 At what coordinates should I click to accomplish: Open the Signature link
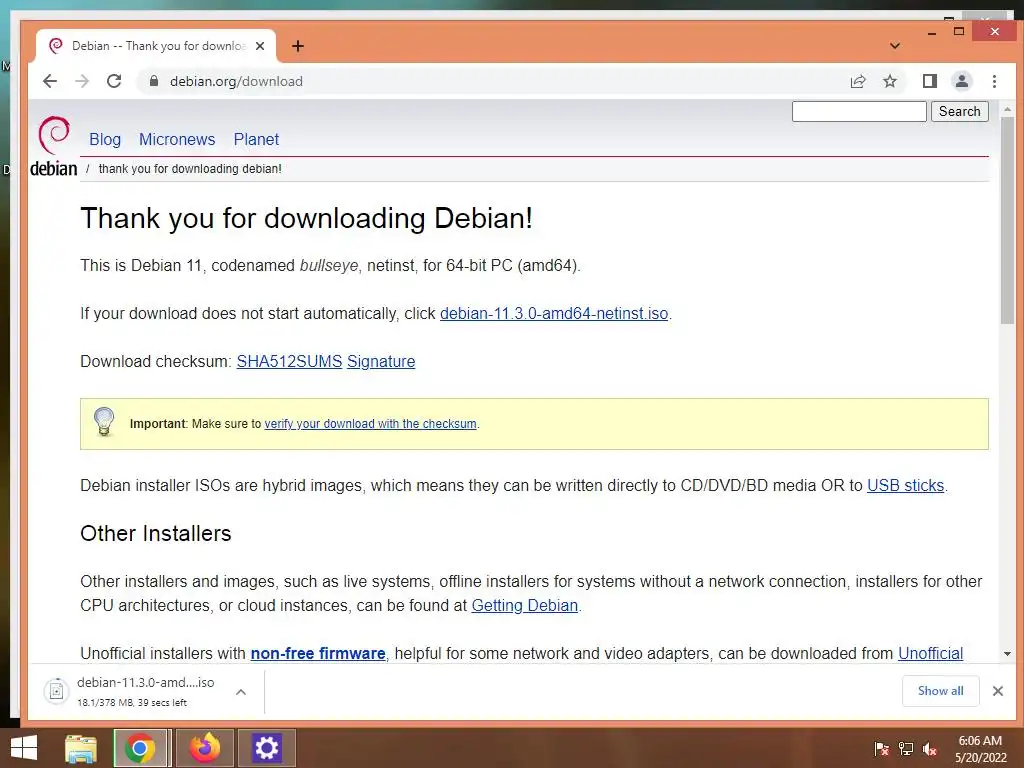point(381,361)
